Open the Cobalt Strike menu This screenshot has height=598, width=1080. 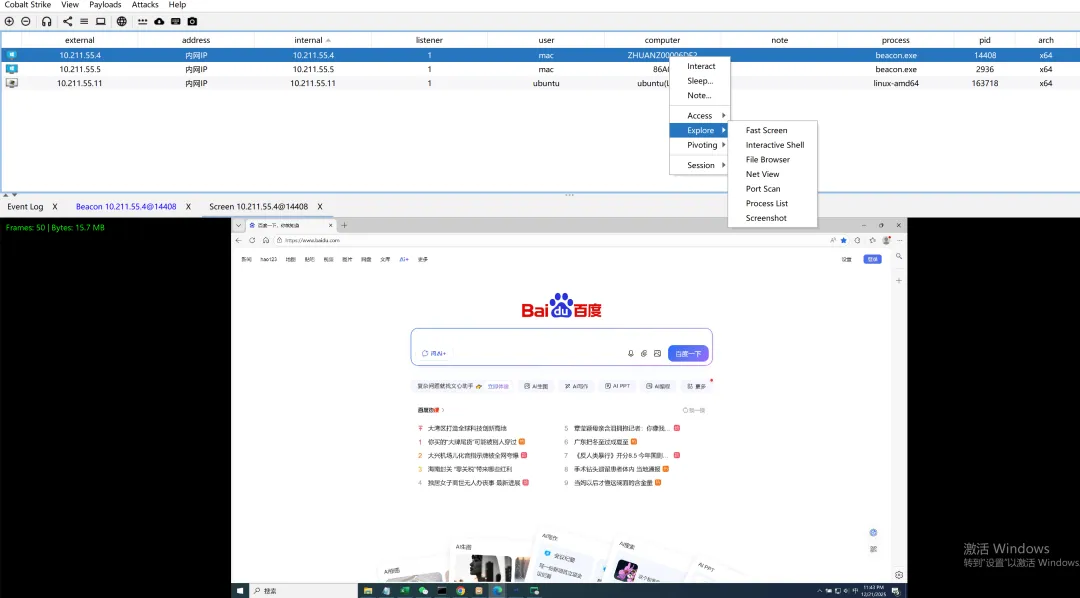click(28, 5)
